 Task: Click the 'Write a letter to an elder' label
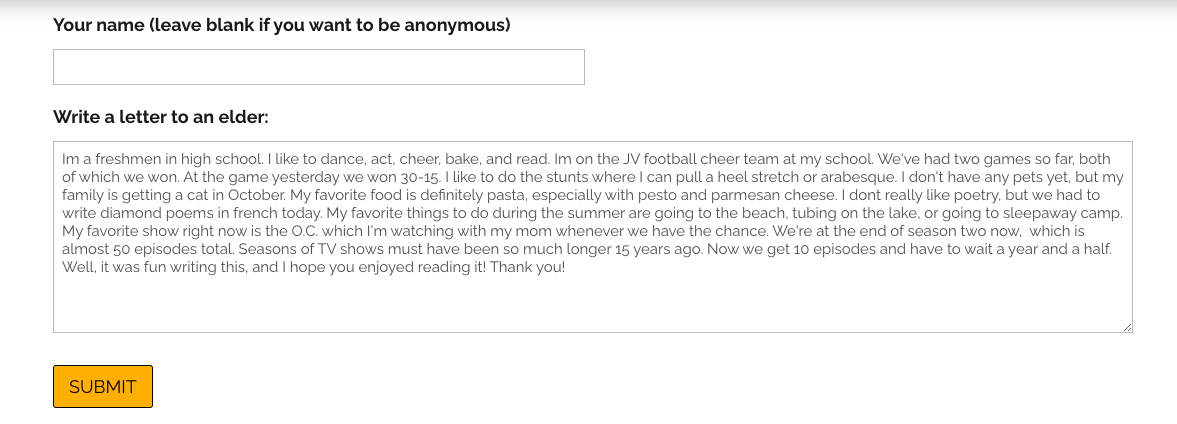(x=161, y=117)
